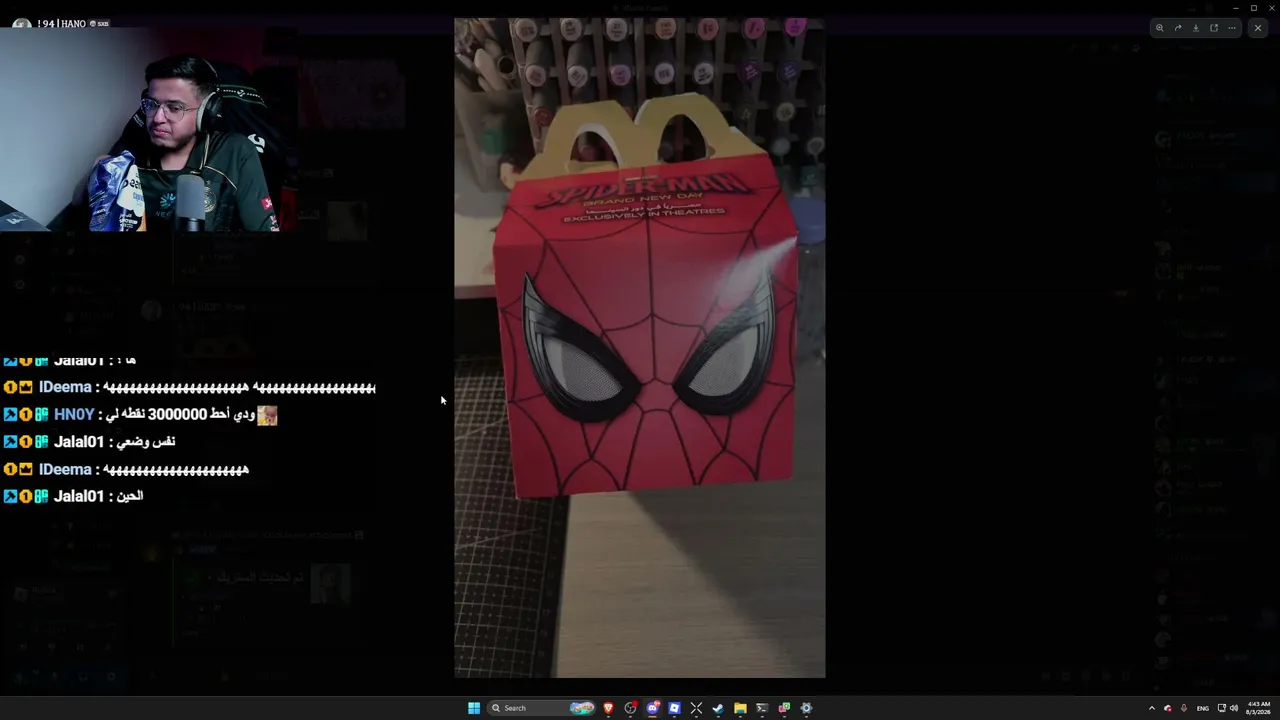This screenshot has width=1280, height=720.
Task: Open the three-dots more options menu
Action: (x=1232, y=28)
